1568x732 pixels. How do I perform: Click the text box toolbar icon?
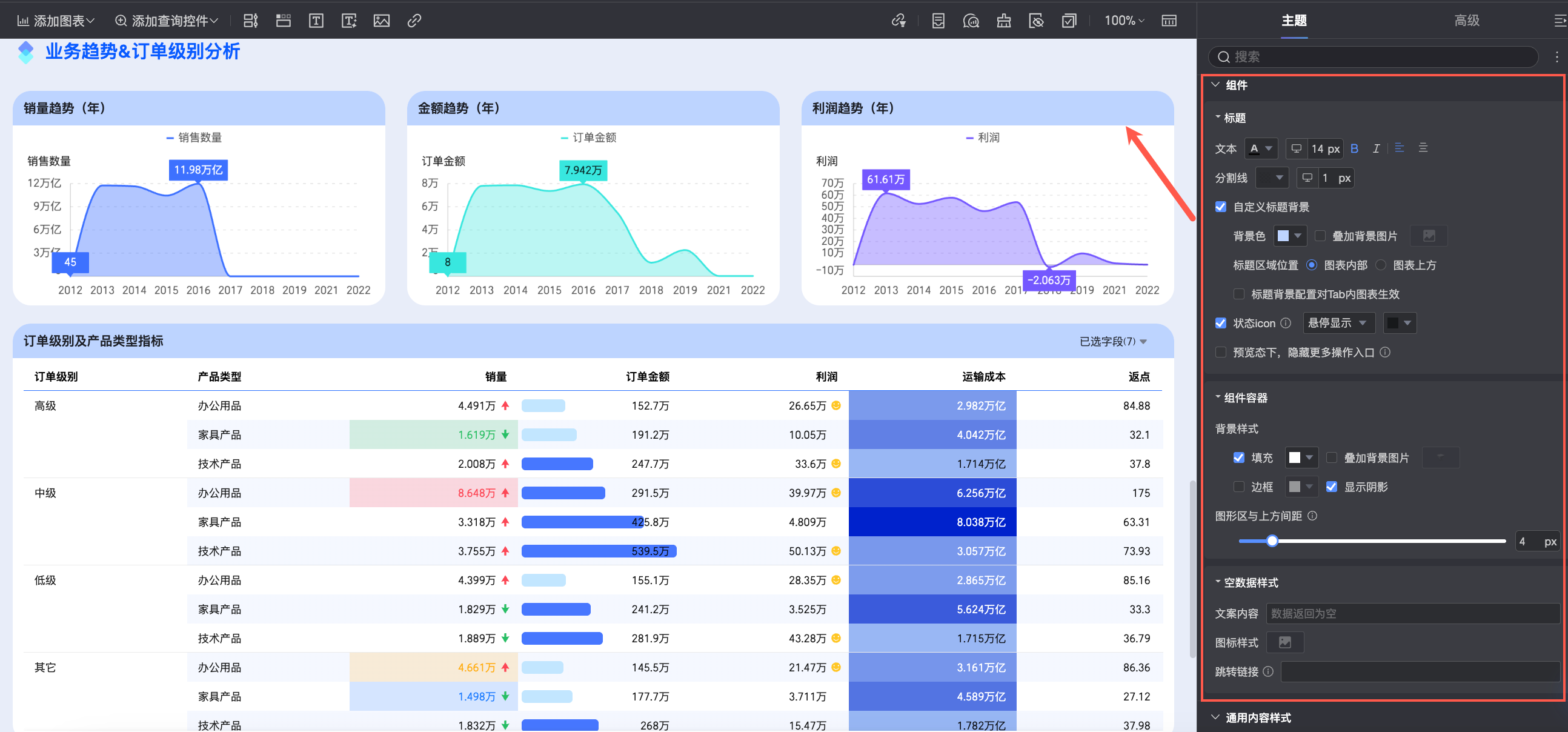point(316,21)
